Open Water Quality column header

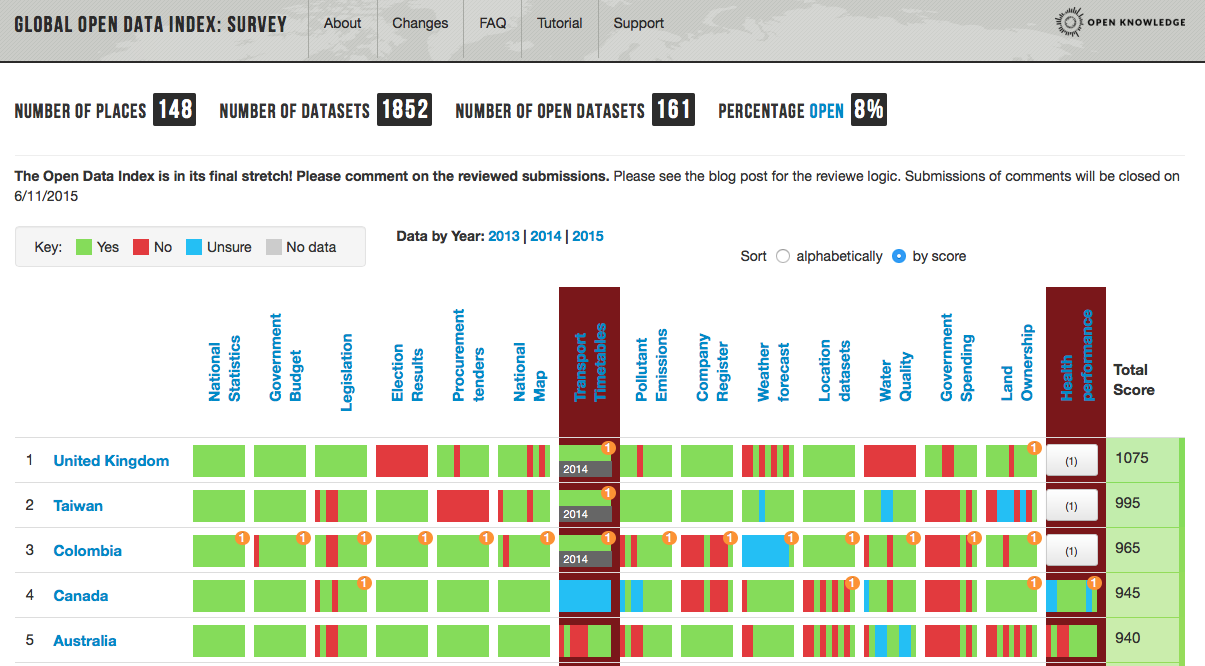pyautogui.click(x=895, y=376)
